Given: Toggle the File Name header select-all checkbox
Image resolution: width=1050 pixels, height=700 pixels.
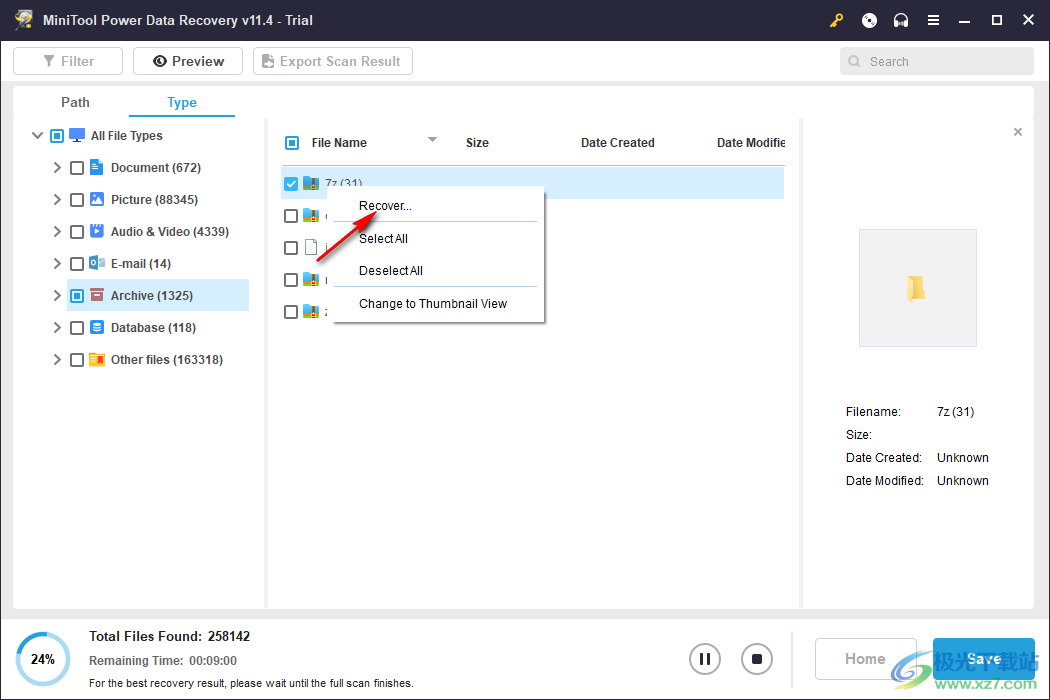Looking at the screenshot, I should point(292,143).
